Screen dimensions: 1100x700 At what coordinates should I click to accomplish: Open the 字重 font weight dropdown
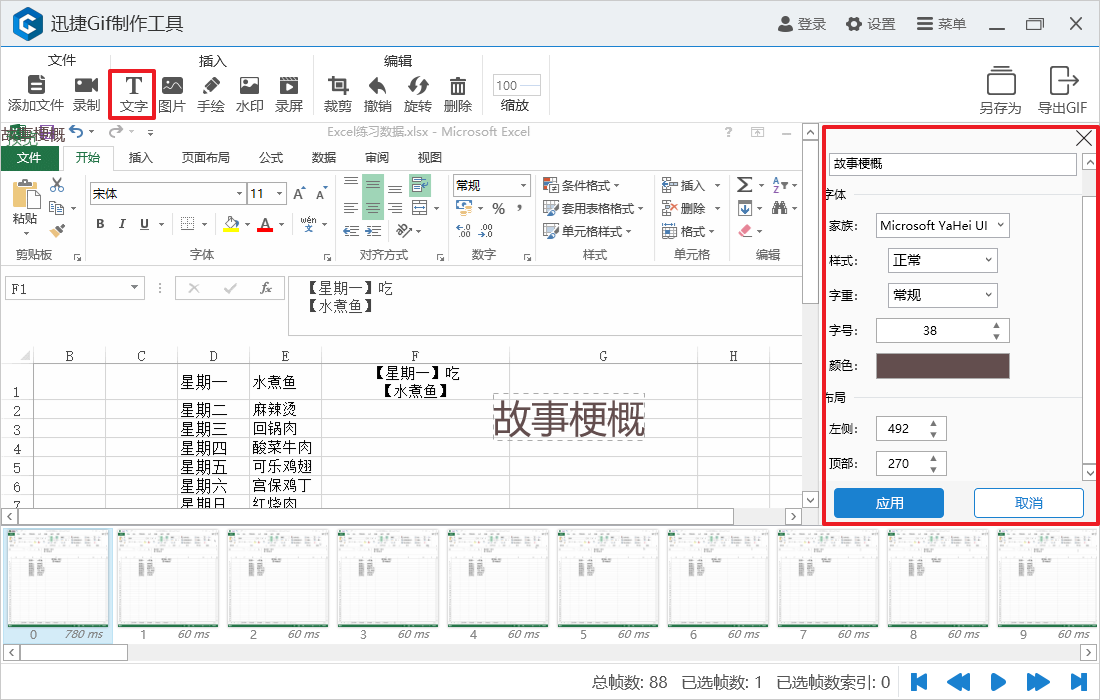pos(942,295)
